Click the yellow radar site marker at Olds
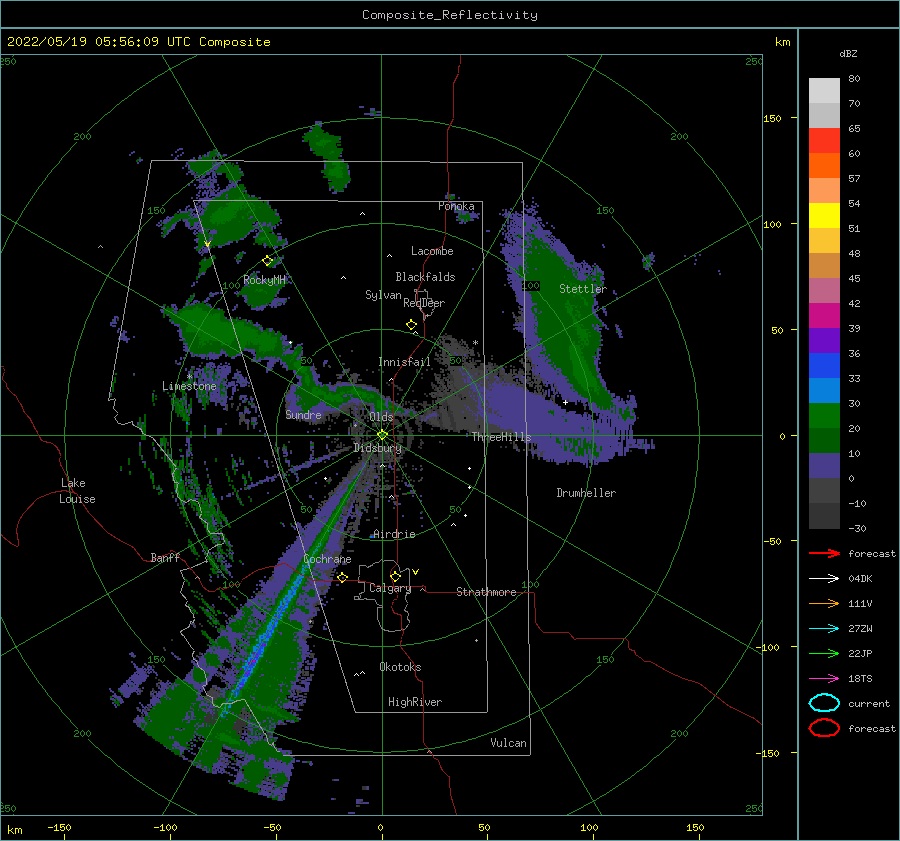The width and height of the screenshot is (900, 841). pyautogui.click(x=382, y=435)
